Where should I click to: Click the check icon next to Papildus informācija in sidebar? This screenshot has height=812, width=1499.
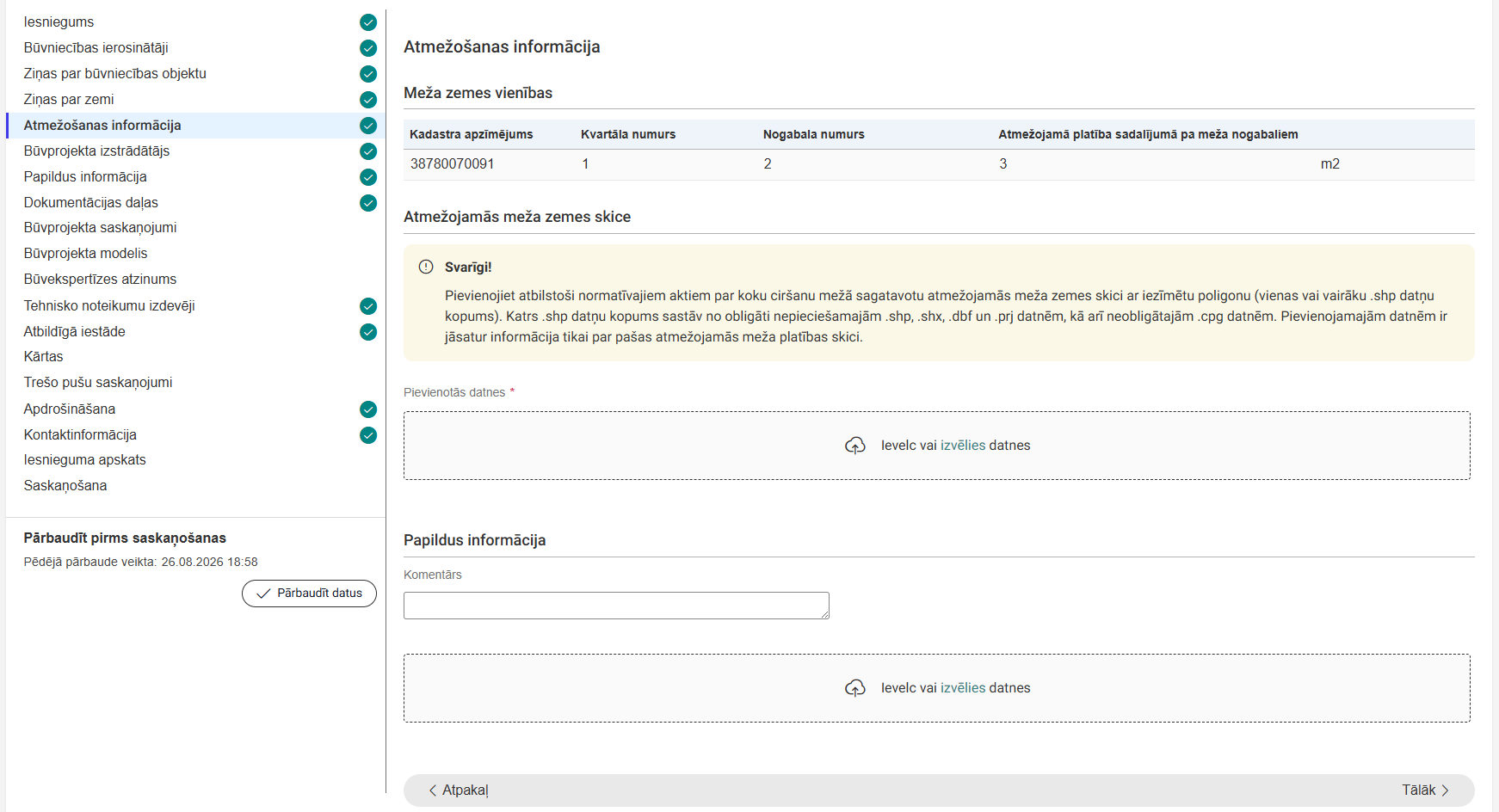coord(368,177)
